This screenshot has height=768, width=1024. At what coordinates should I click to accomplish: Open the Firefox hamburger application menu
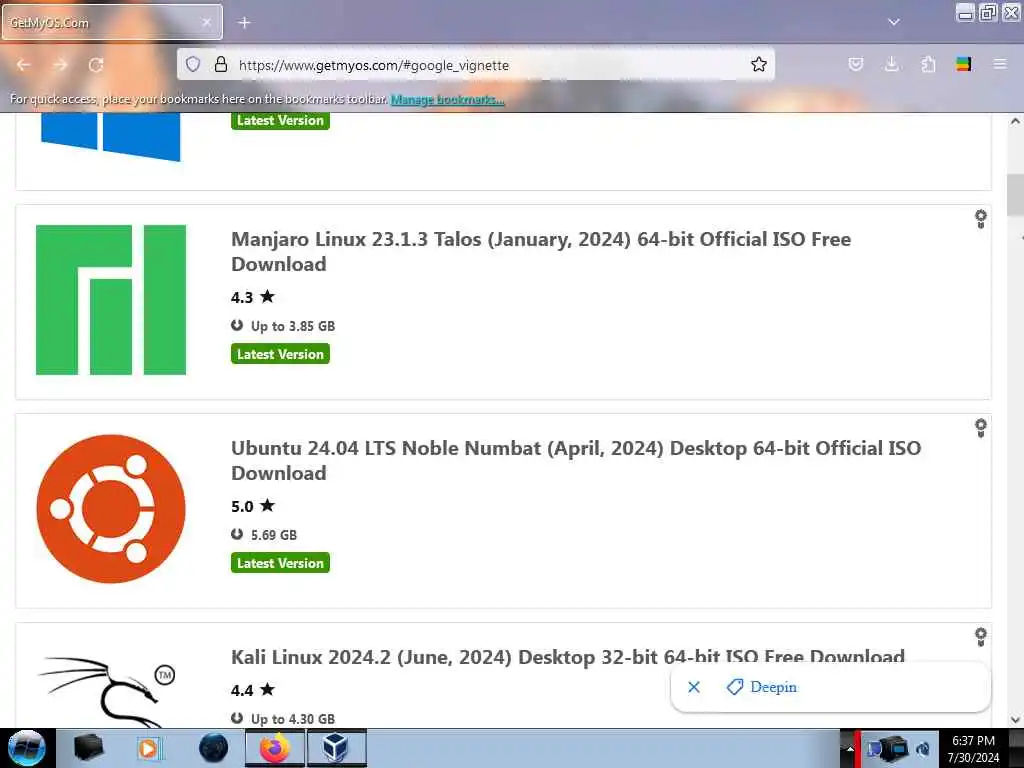[1000, 64]
